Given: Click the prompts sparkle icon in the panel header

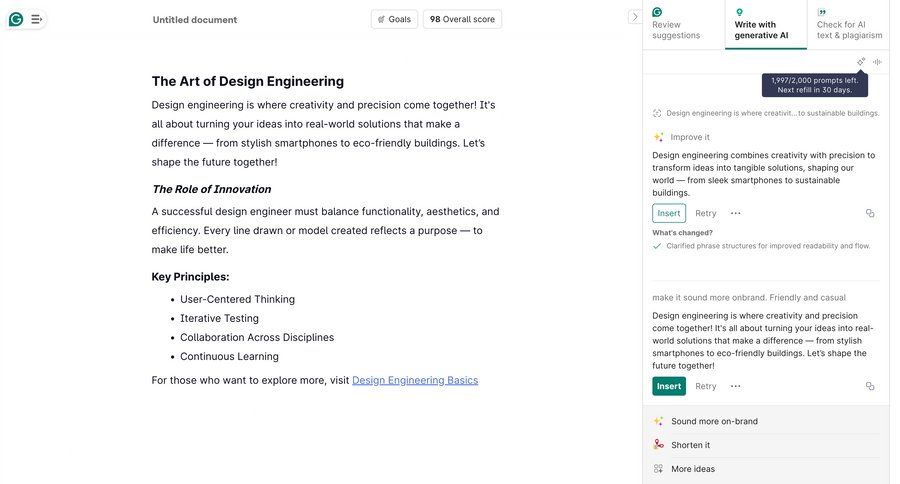Looking at the screenshot, I should pyautogui.click(x=861, y=61).
